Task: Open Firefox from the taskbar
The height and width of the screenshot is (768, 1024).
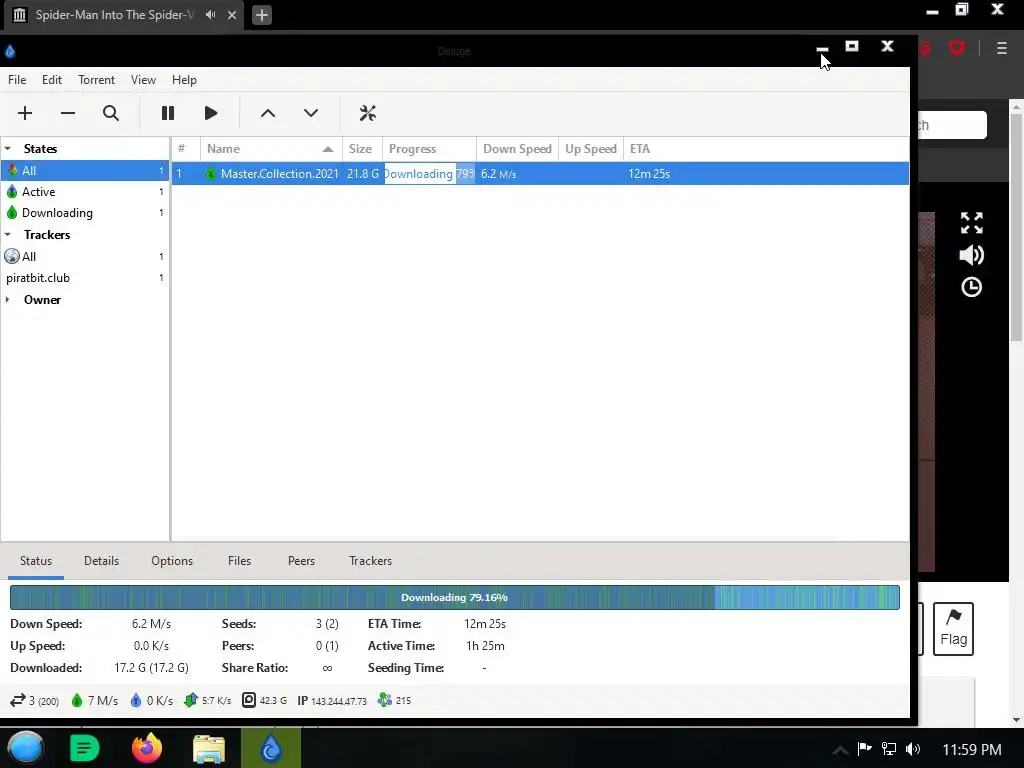Action: (147, 748)
